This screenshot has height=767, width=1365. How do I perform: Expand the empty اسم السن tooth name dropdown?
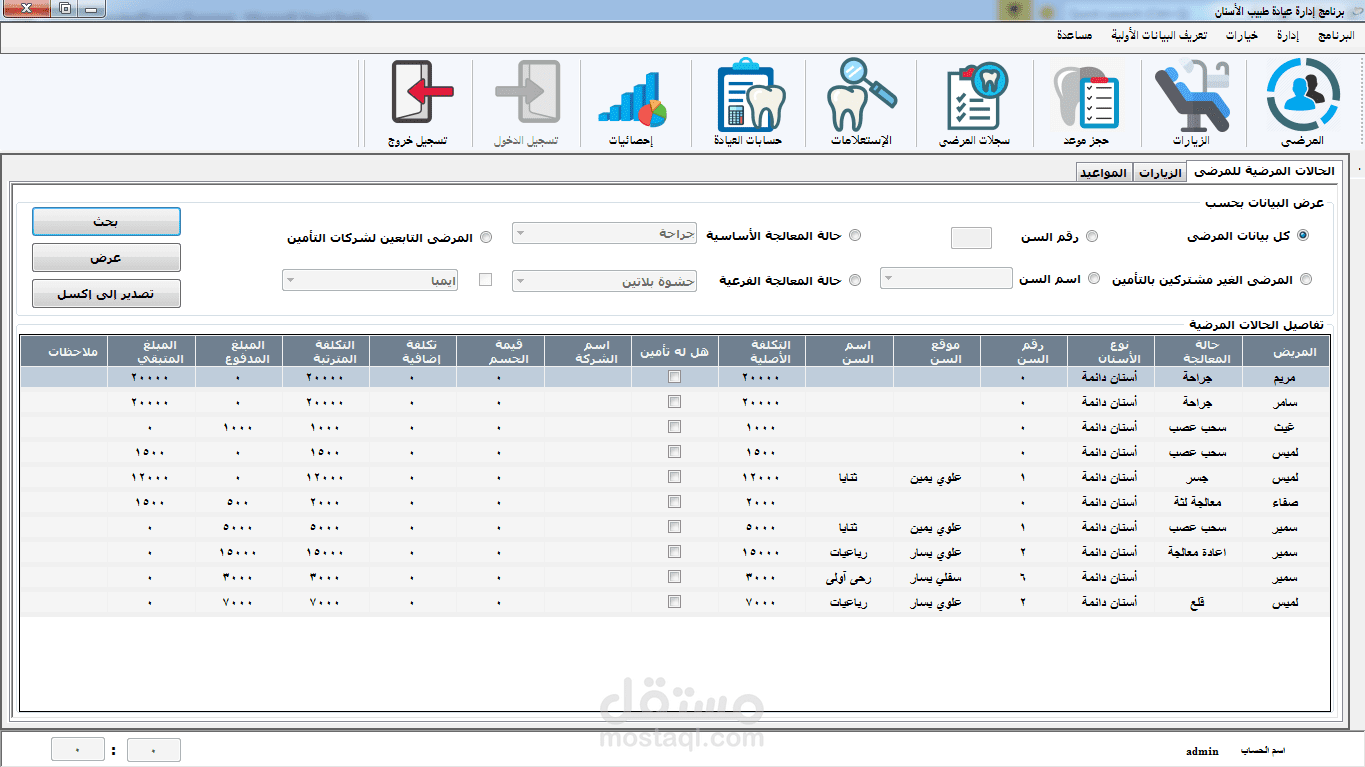(x=947, y=278)
